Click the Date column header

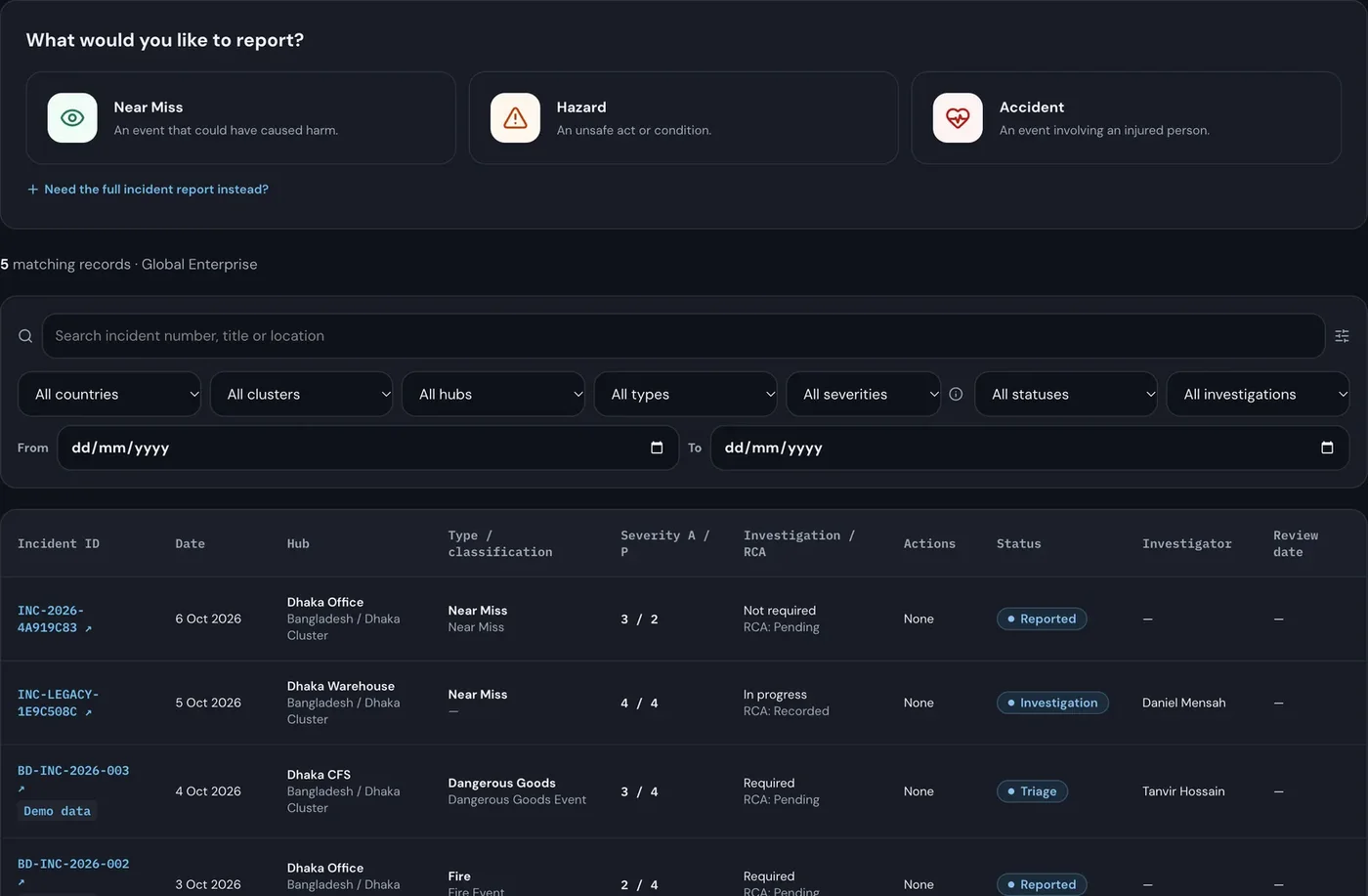click(x=190, y=544)
